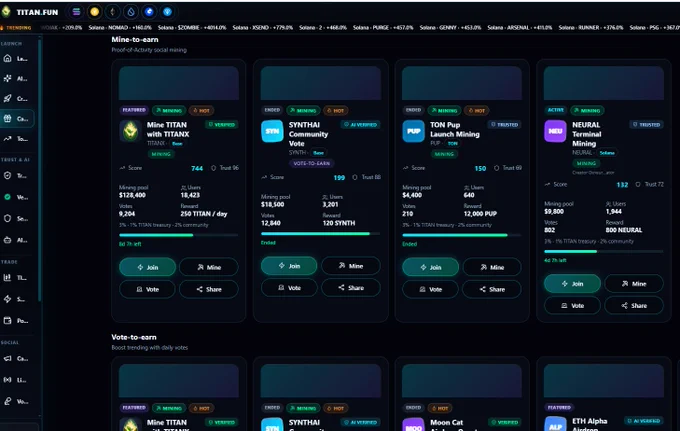Open the megaphone item under Social
Image resolution: width=680 pixels, height=431 pixels.
click(16, 359)
